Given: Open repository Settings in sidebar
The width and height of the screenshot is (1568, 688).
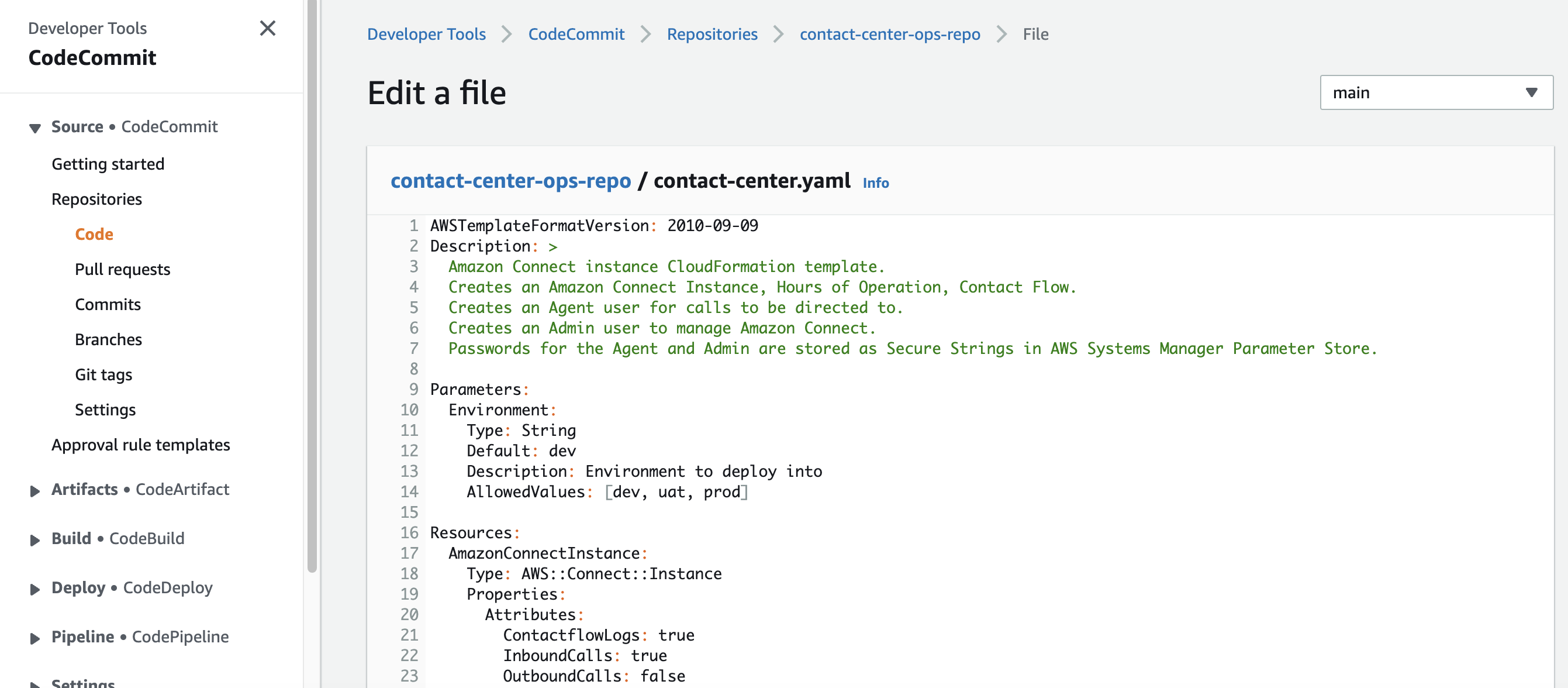Looking at the screenshot, I should [x=105, y=410].
